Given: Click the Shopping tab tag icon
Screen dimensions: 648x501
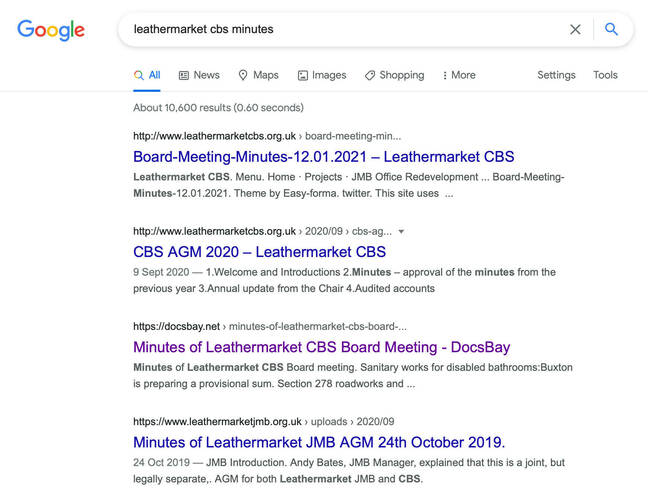Looking at the screenshot, I should point(370,75).
